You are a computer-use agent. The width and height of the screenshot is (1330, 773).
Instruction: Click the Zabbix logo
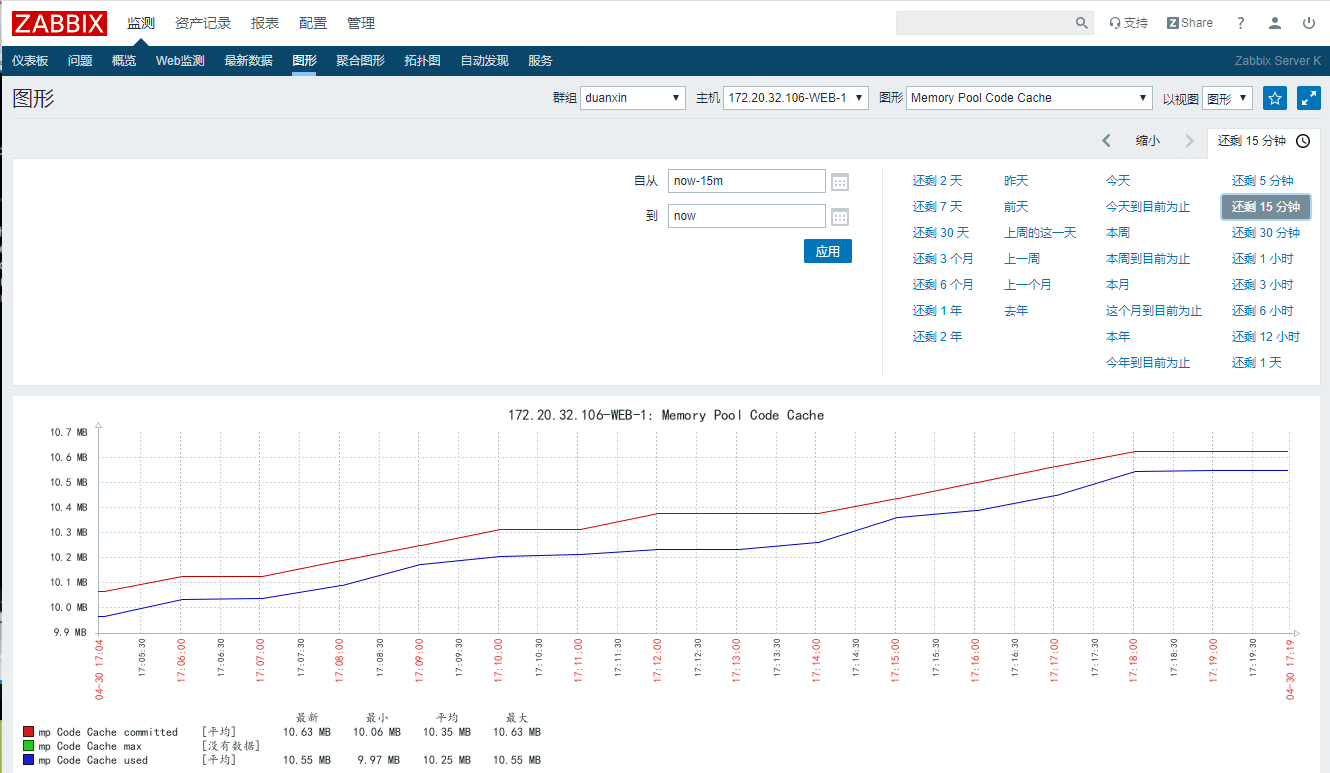pos(60,22)
